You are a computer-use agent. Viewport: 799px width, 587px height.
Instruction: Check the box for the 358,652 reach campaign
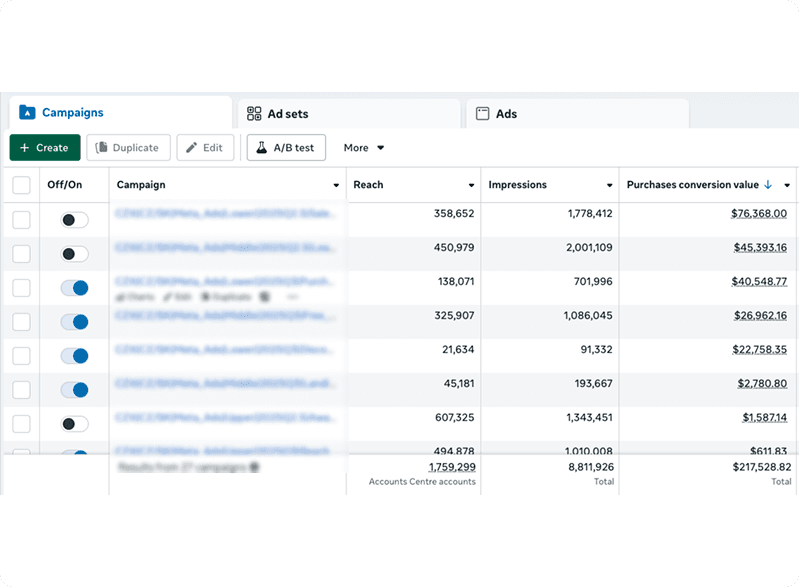click(21, 220)
